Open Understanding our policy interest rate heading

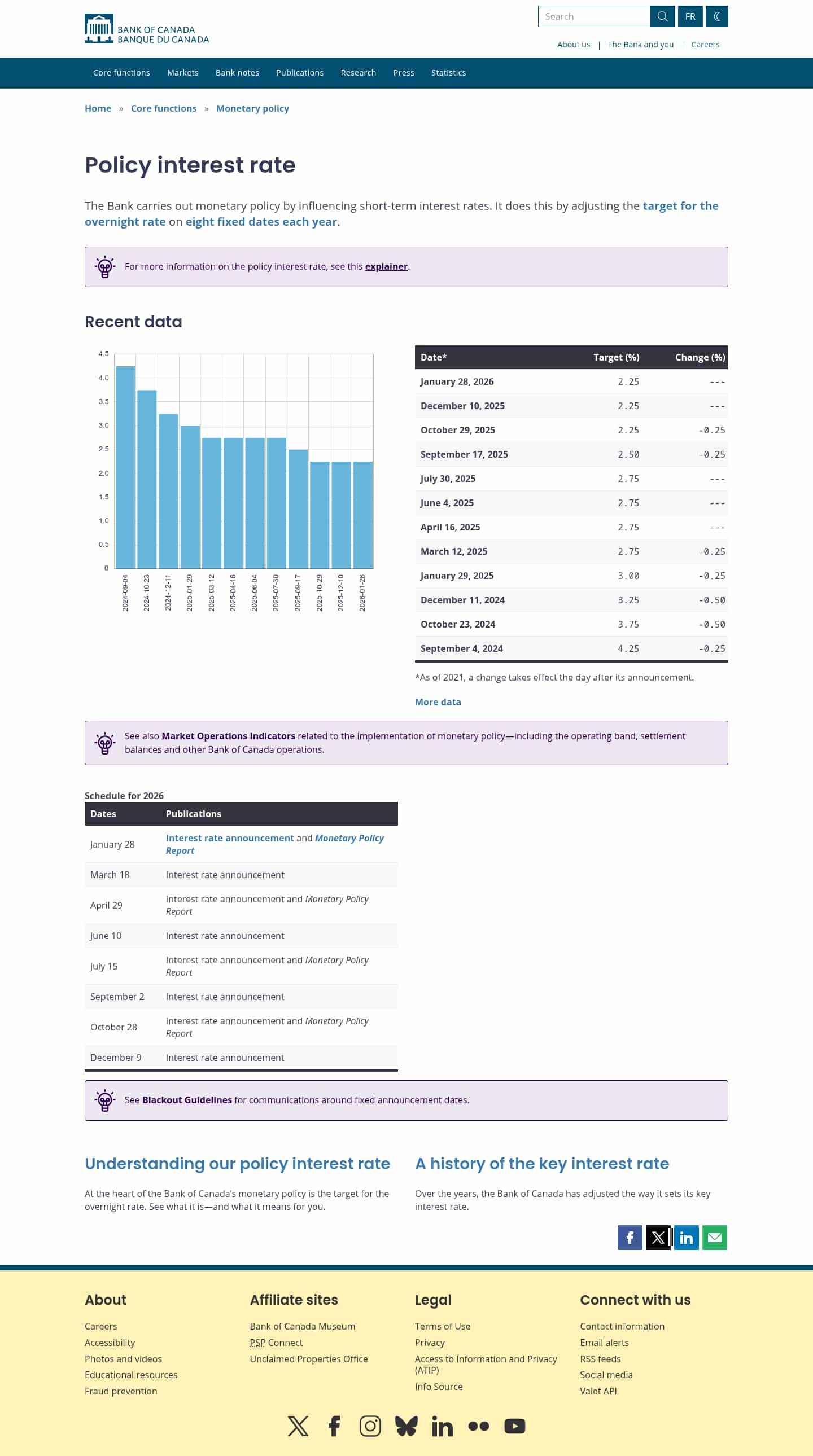tap(238, 1164)
